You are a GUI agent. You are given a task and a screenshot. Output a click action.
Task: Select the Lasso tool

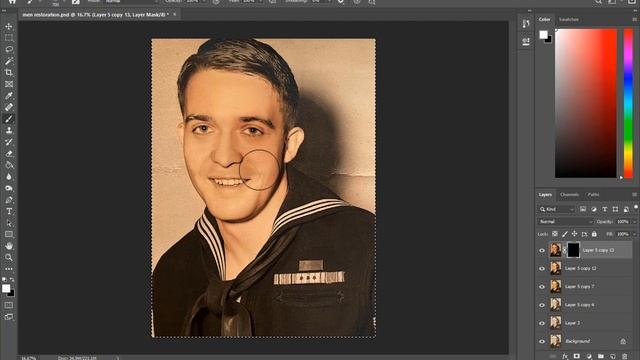[x=9, y=49]
